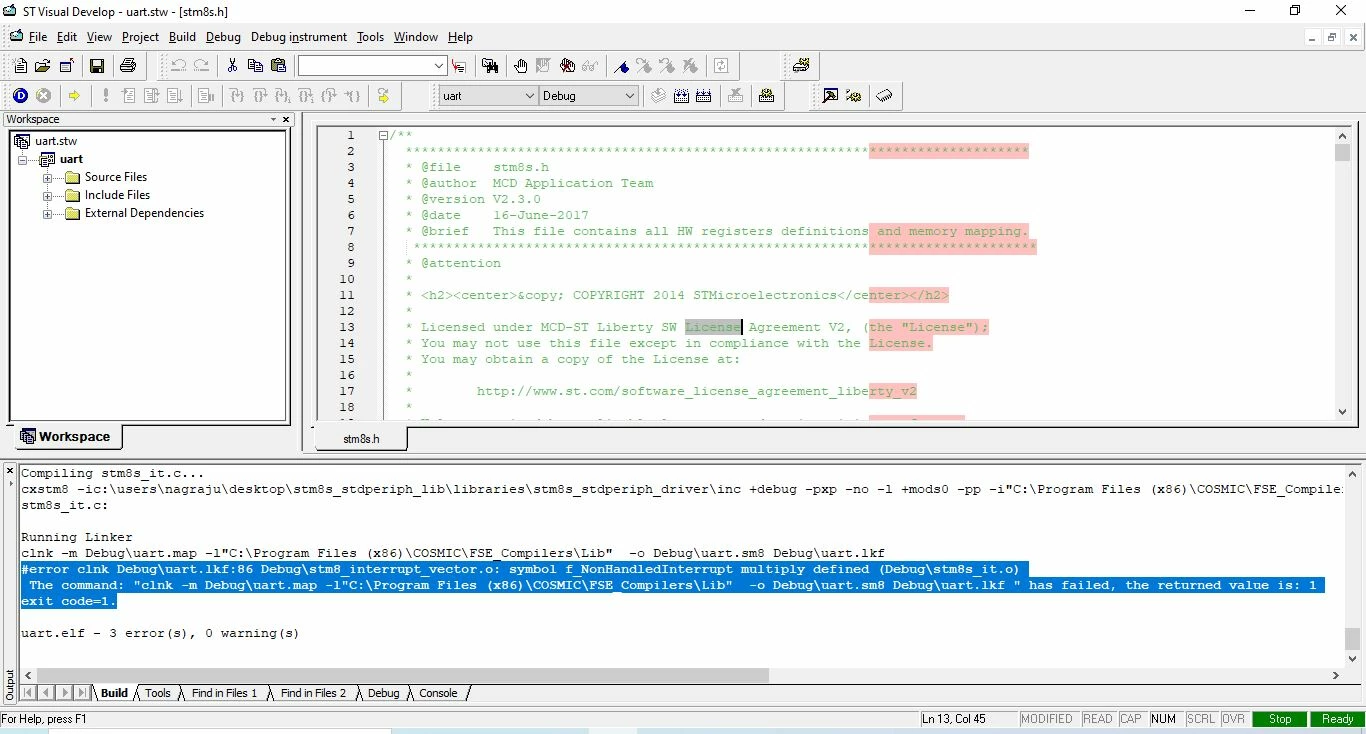The width and height of the screenshot is (1366, 734).
Task: Open the Project menu
Action: tap(140, 37)
